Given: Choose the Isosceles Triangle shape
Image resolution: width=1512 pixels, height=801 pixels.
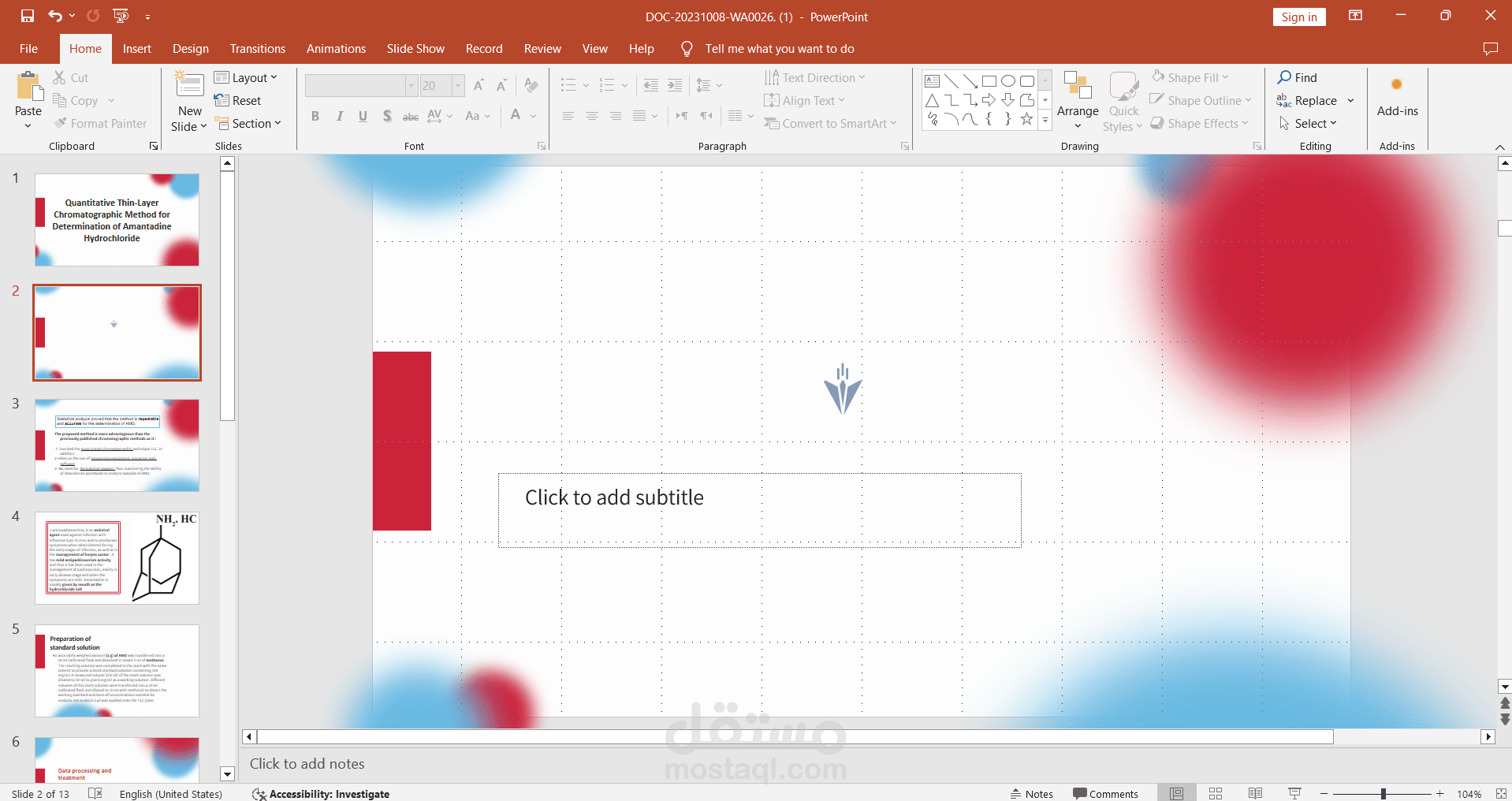Looking at the screenshot, I should point(933,100).
